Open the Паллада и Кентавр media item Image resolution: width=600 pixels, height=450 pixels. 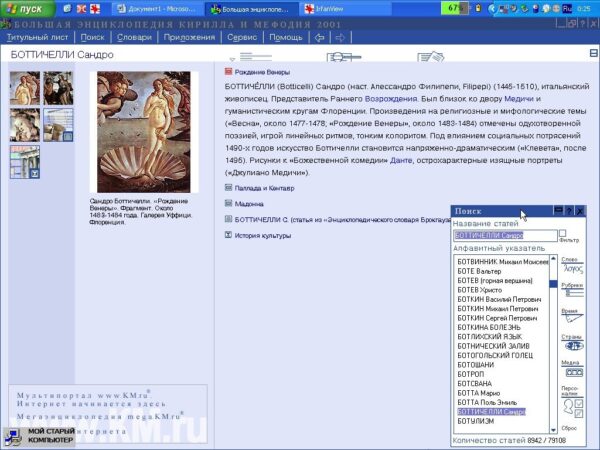pos(264,187)
